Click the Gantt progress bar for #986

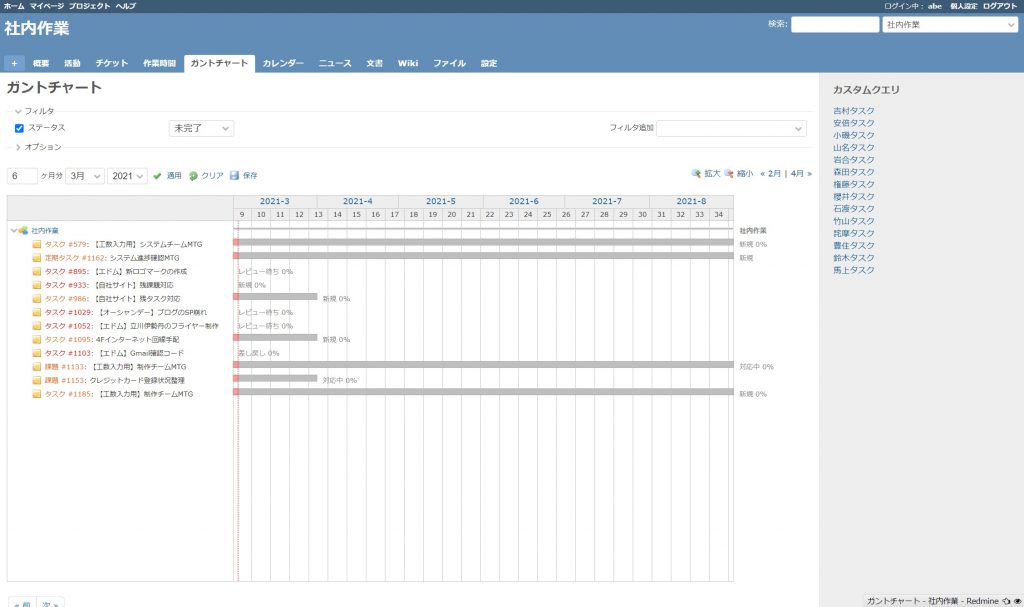[x=275, y=297]
